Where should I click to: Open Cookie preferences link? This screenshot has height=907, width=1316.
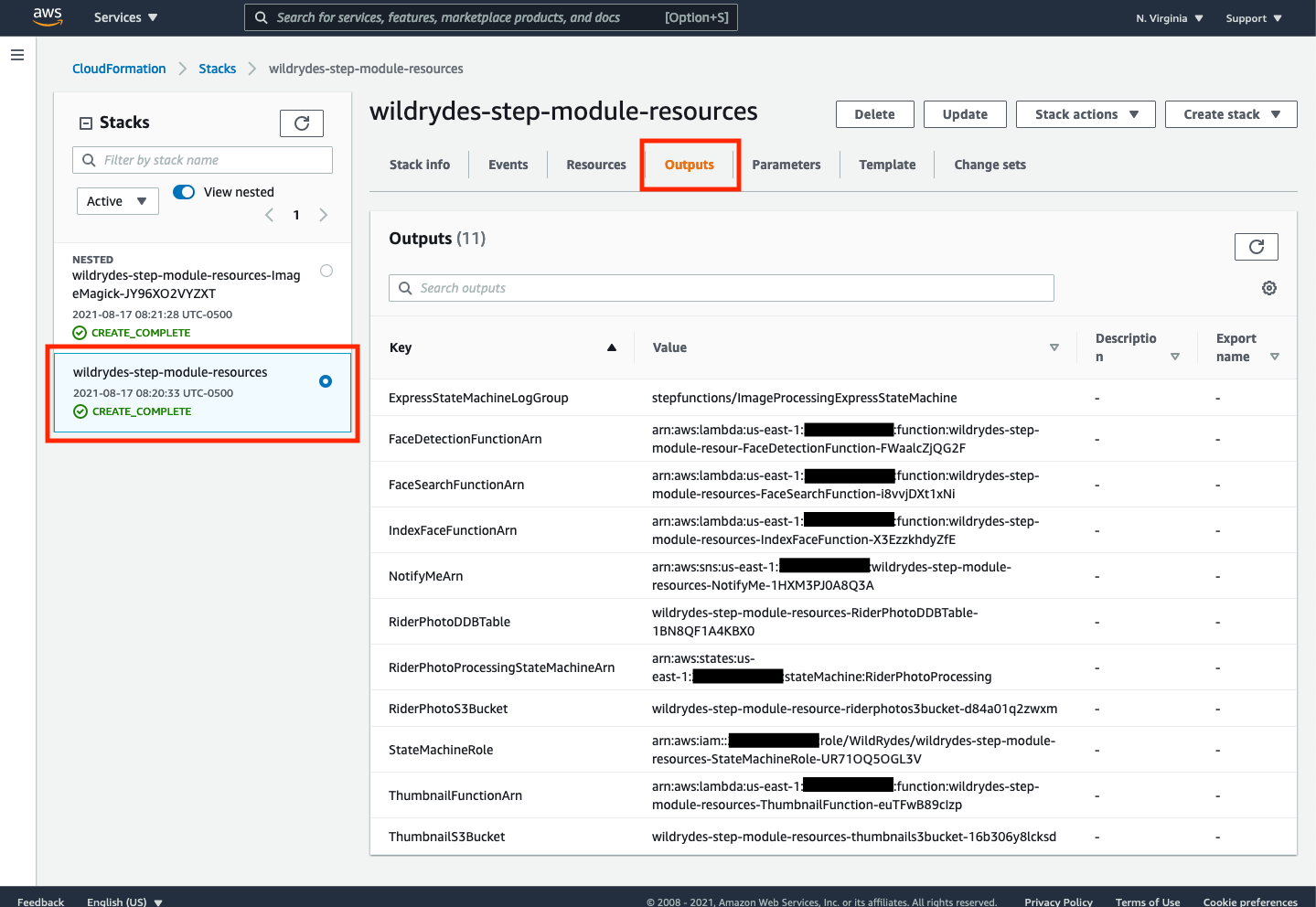click(x=1250, y=902)
